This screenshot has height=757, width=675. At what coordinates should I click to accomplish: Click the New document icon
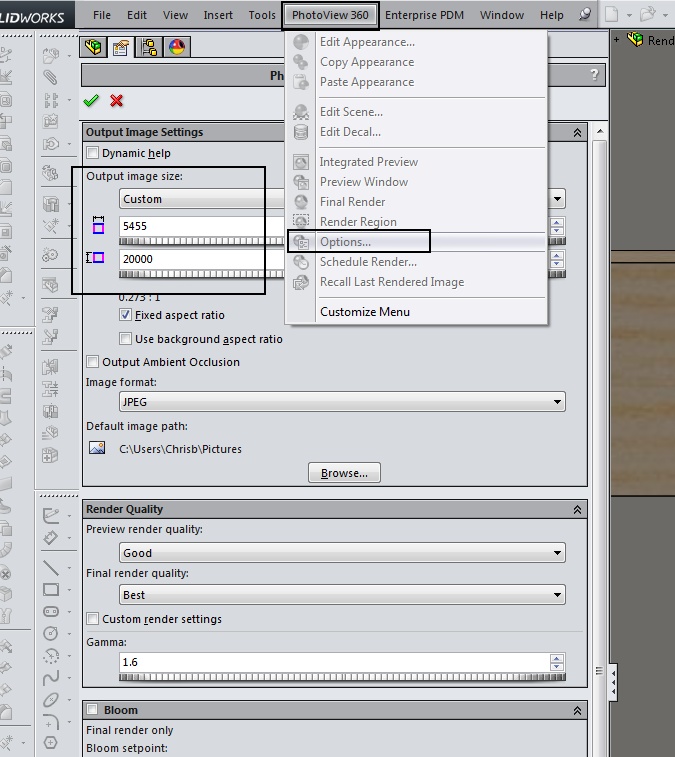pyautogui.click(x=611, y=14)
